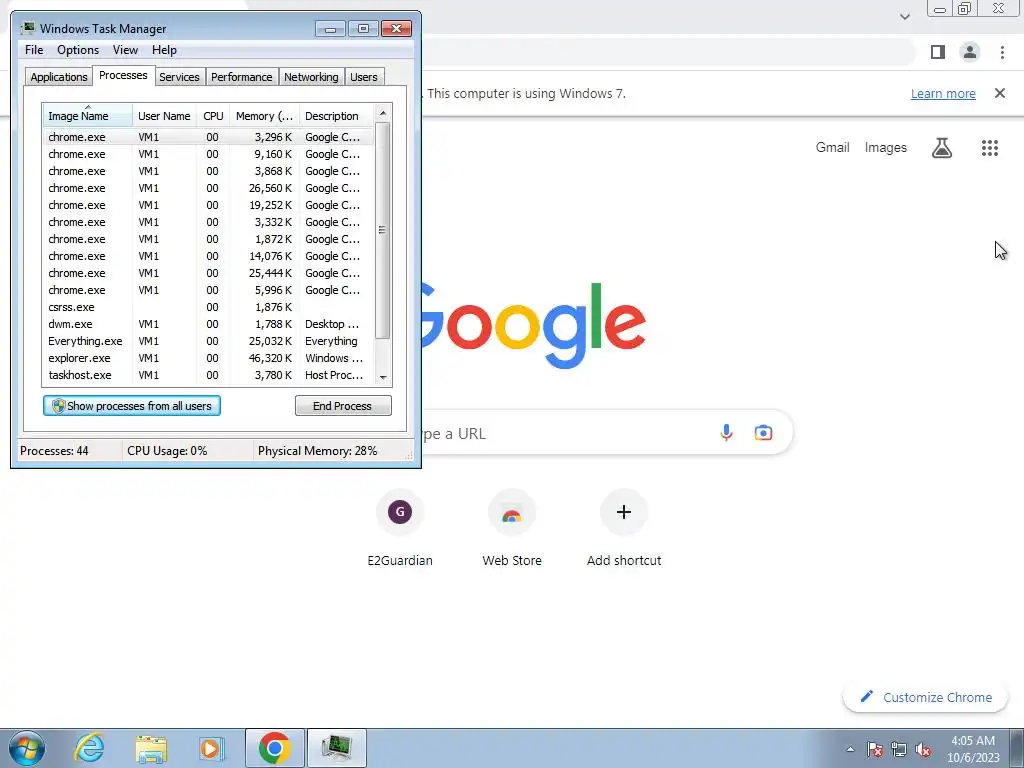Image resolution: width=1024 pixels, height=768 pixels.
Task: Click the Action Center flag tray icon
Action: pos(875,749)
